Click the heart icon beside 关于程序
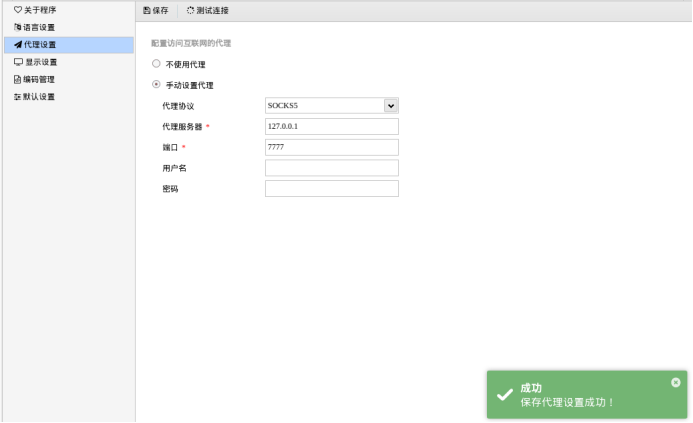The height and width of the screenshot is (423, 693). [17, 10]
